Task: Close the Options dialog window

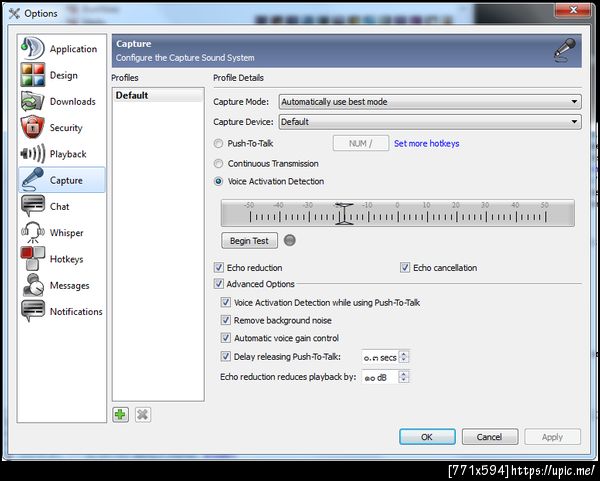Action: 573,10
